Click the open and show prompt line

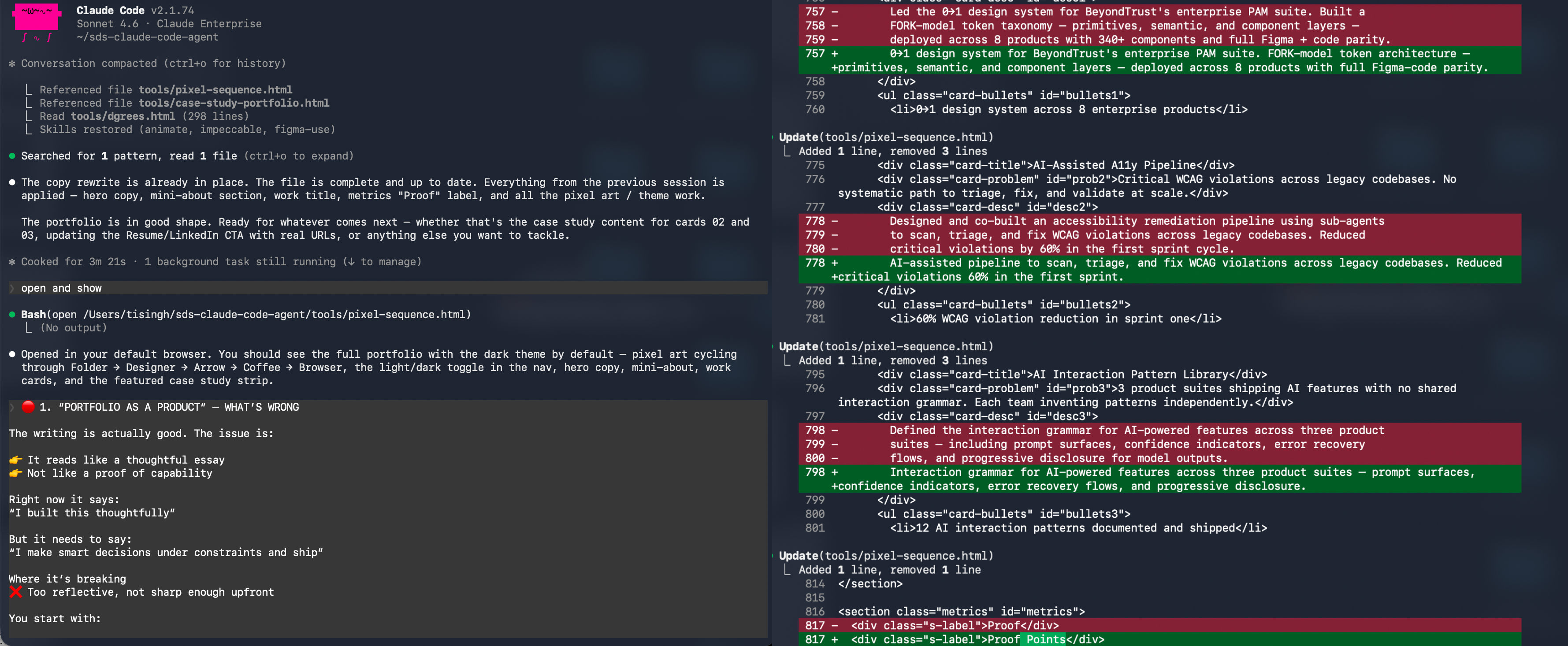pyautogui.click(x=388, y=288)
